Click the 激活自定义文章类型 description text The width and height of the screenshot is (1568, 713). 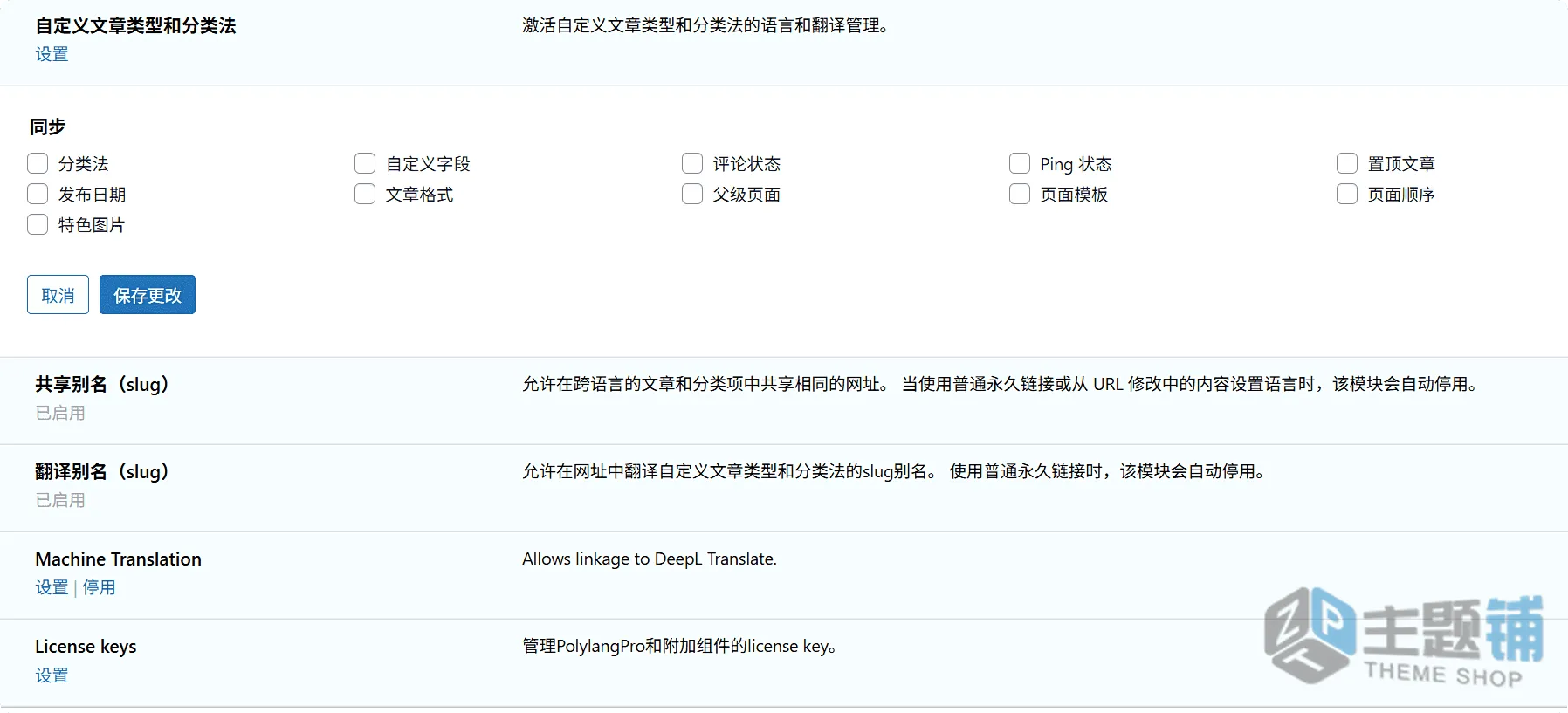[705, 25]
